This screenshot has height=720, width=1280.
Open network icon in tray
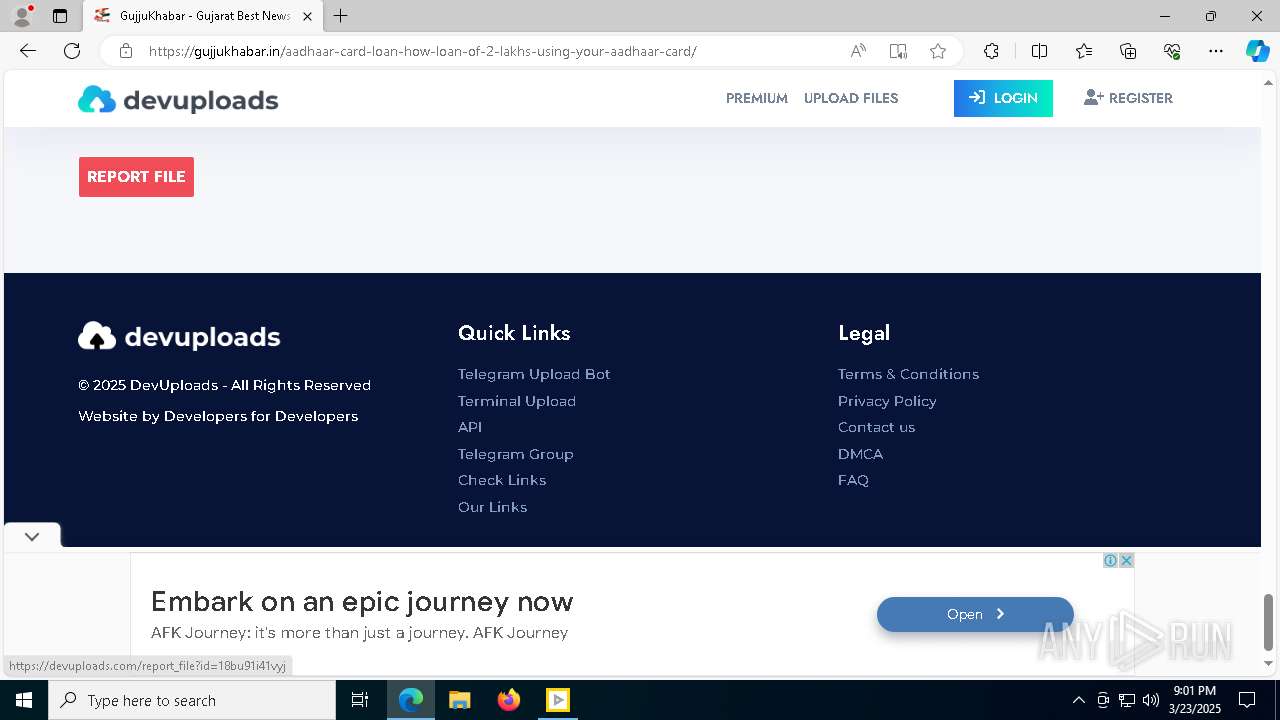coord(1127,700)
